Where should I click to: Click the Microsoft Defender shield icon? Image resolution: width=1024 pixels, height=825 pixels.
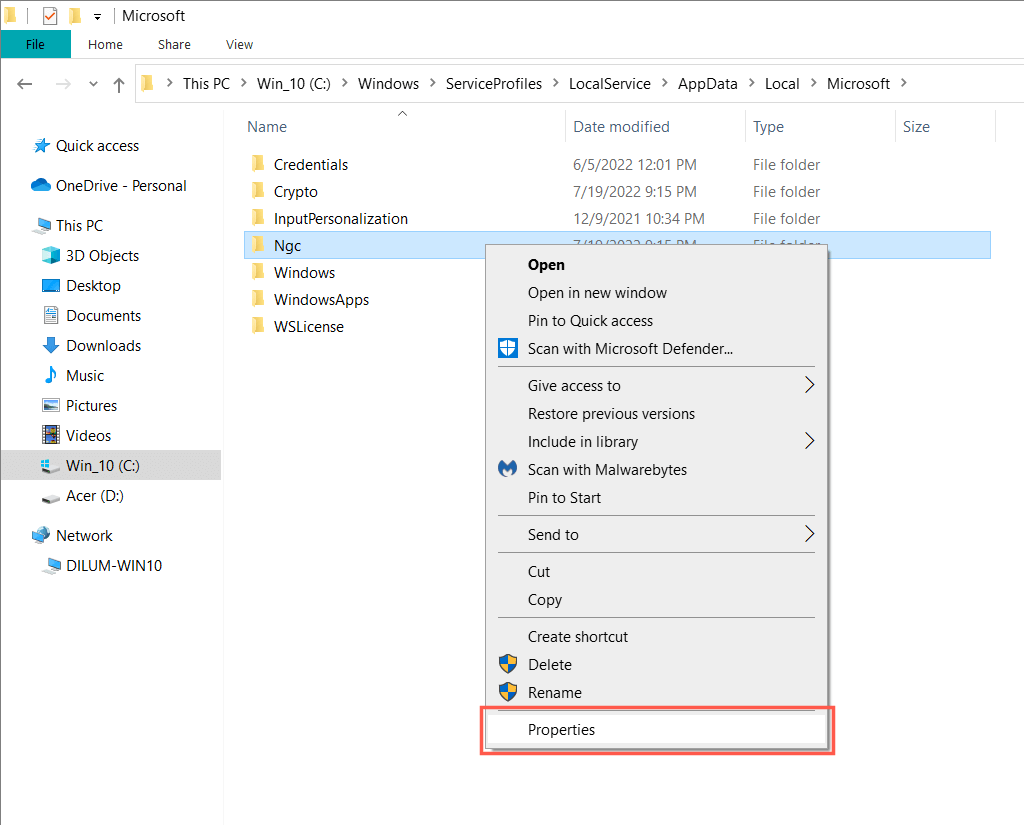508,349
